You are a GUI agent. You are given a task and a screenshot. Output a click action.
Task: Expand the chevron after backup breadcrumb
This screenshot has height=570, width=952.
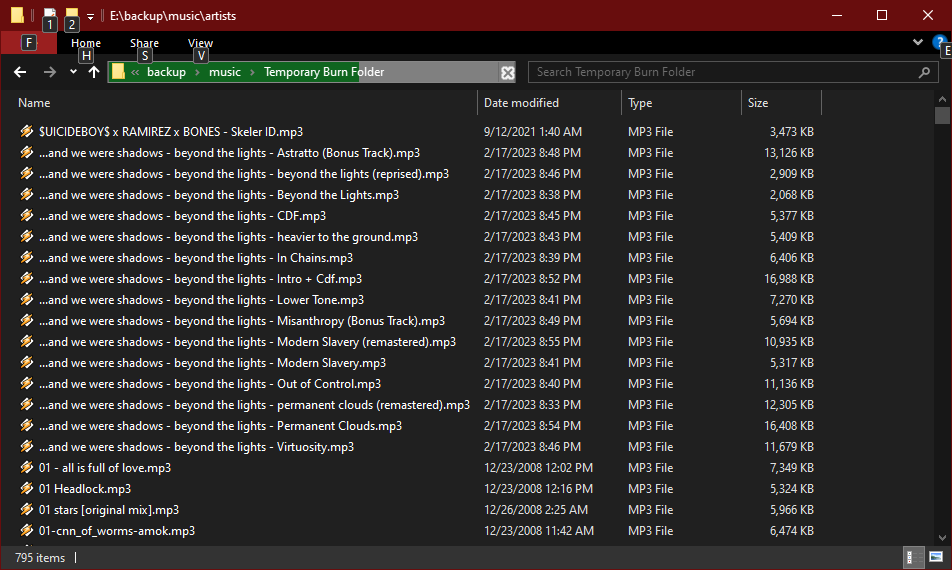[x=197, y=72]
